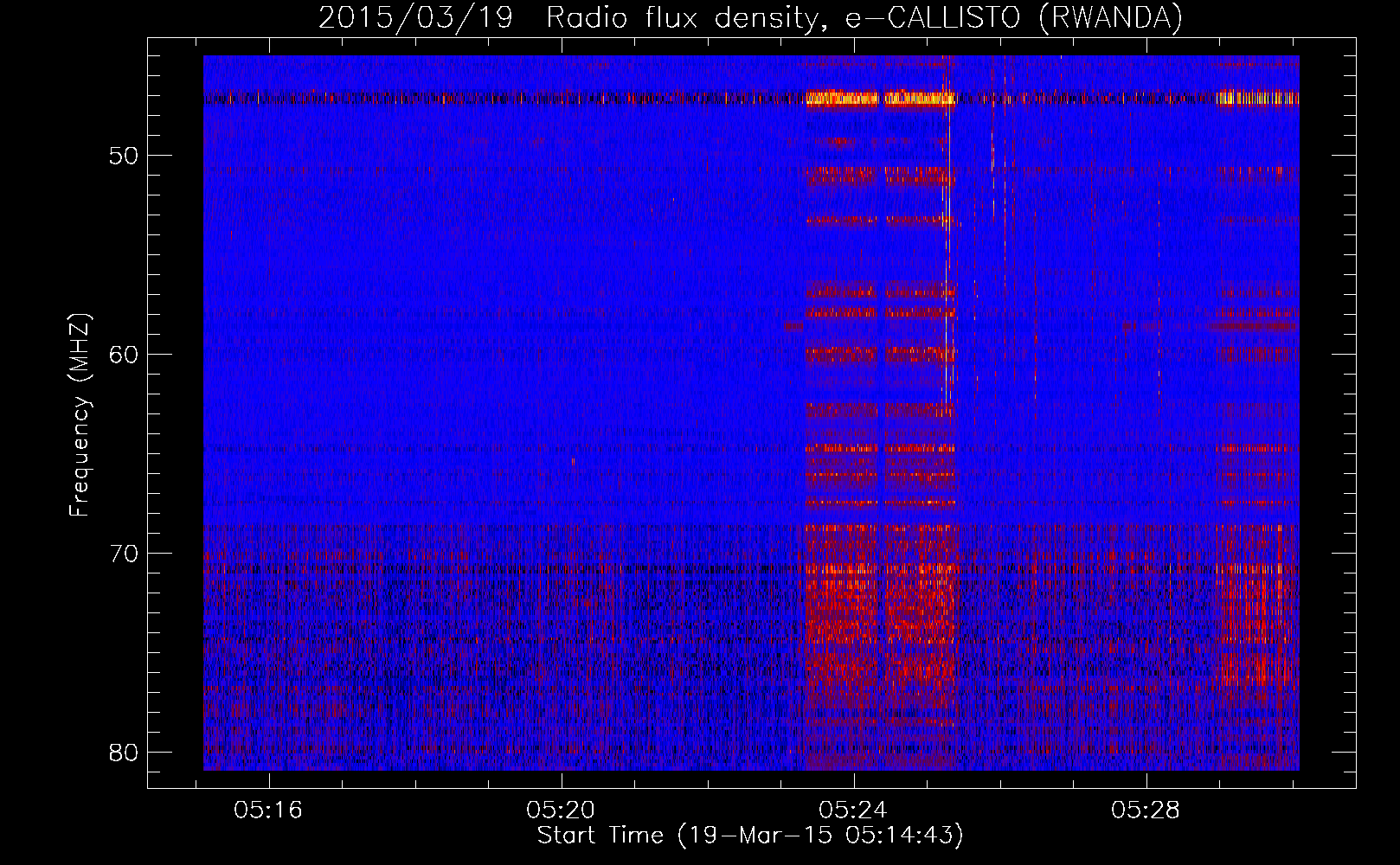Click the frequency tick label '70'
1400x865 pixels.
pos(125,553)
